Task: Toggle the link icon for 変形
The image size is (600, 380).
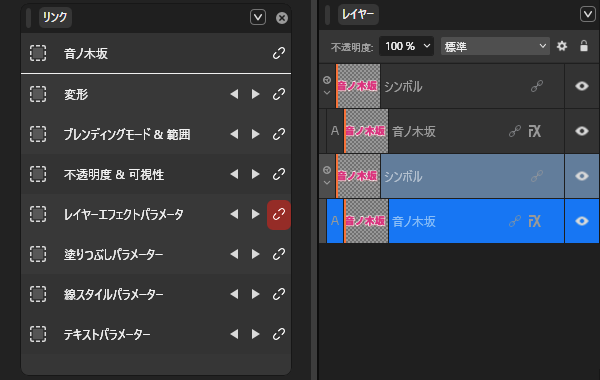Action: click(x=279, y=94)
